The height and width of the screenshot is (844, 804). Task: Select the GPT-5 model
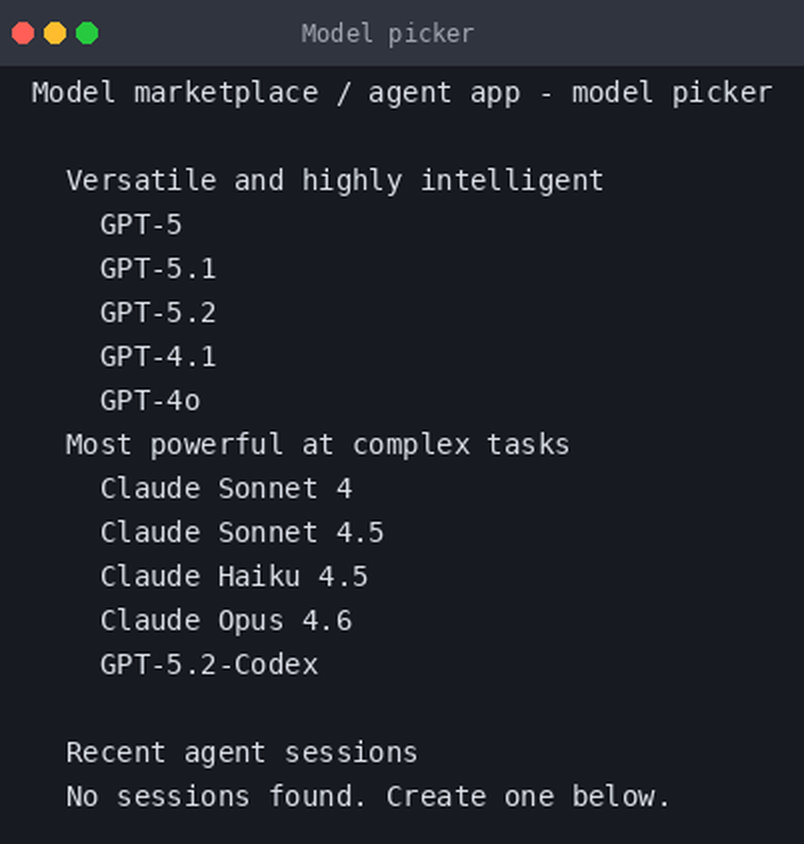click(x=141, y=224)
